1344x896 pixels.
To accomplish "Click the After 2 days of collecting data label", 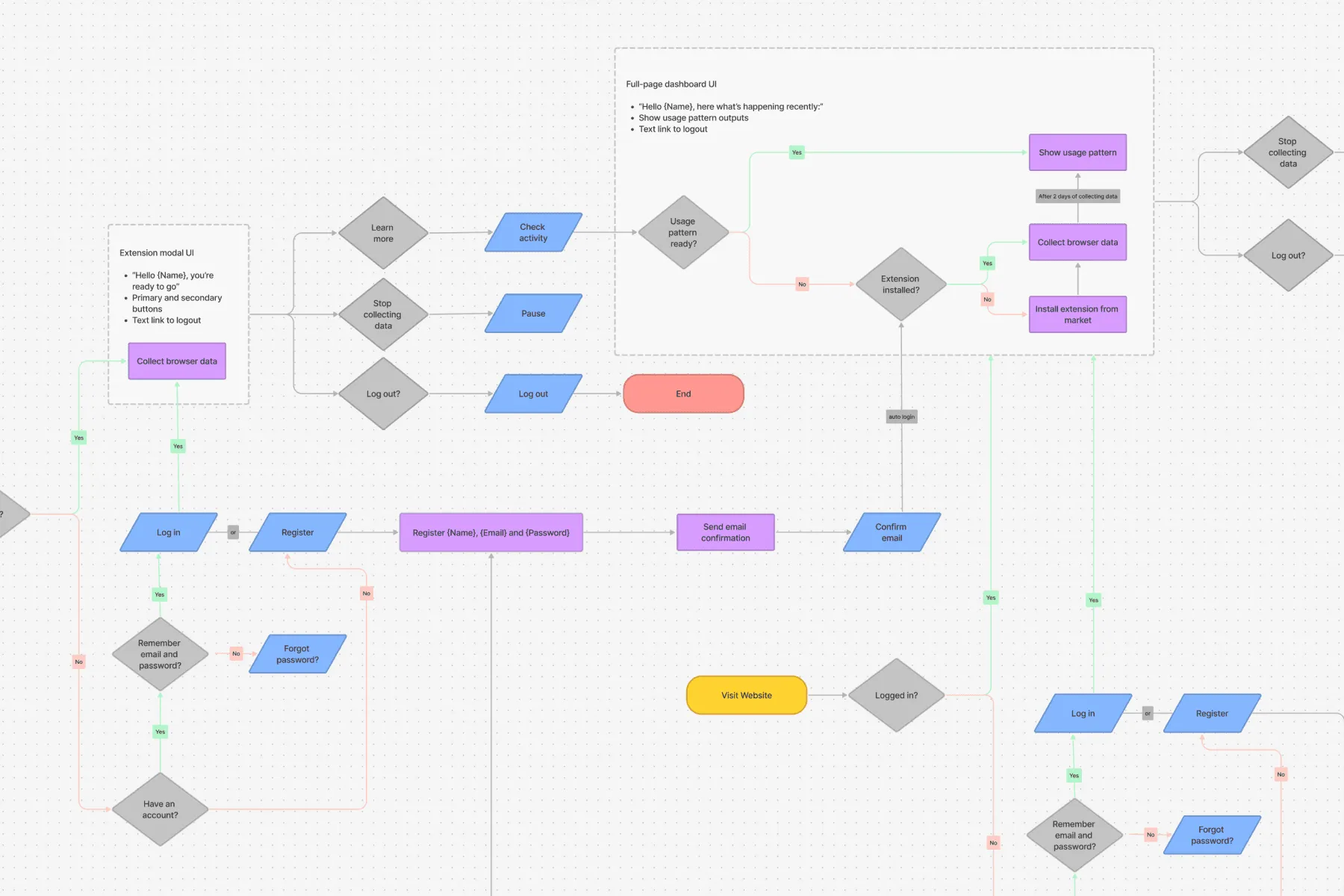I will click(x=1077, y=196).
